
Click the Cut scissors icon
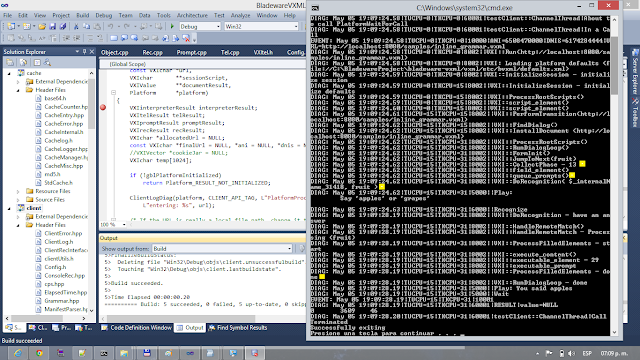76,27
